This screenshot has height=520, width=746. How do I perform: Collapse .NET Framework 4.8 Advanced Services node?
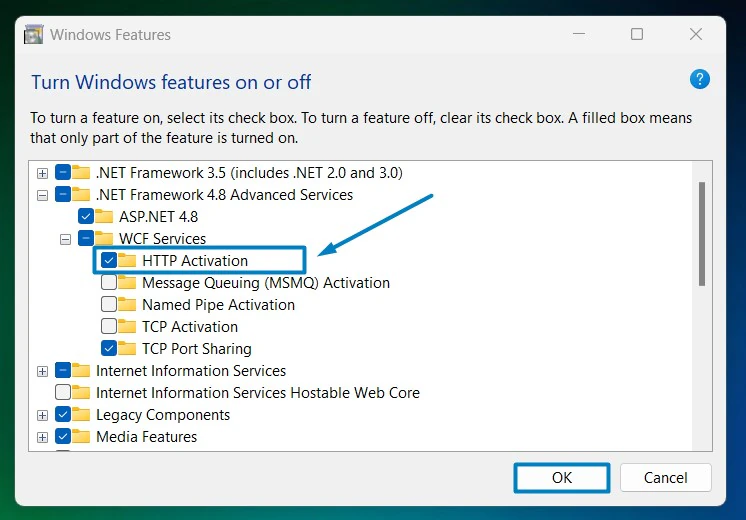point(42,195)
